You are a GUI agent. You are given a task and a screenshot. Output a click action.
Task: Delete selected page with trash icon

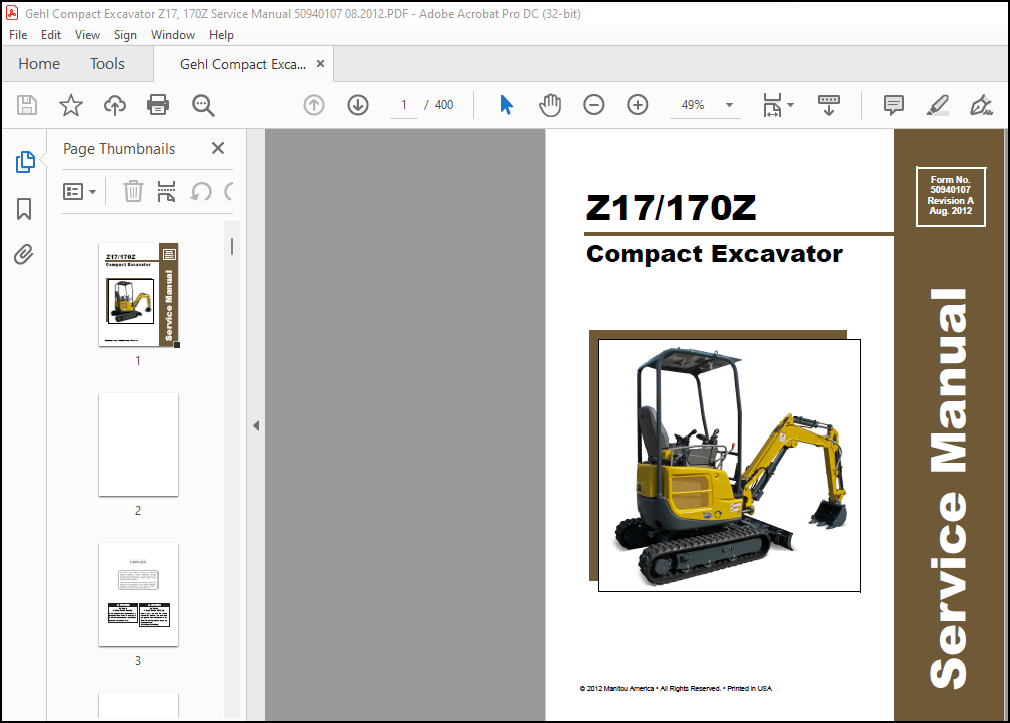133,191
